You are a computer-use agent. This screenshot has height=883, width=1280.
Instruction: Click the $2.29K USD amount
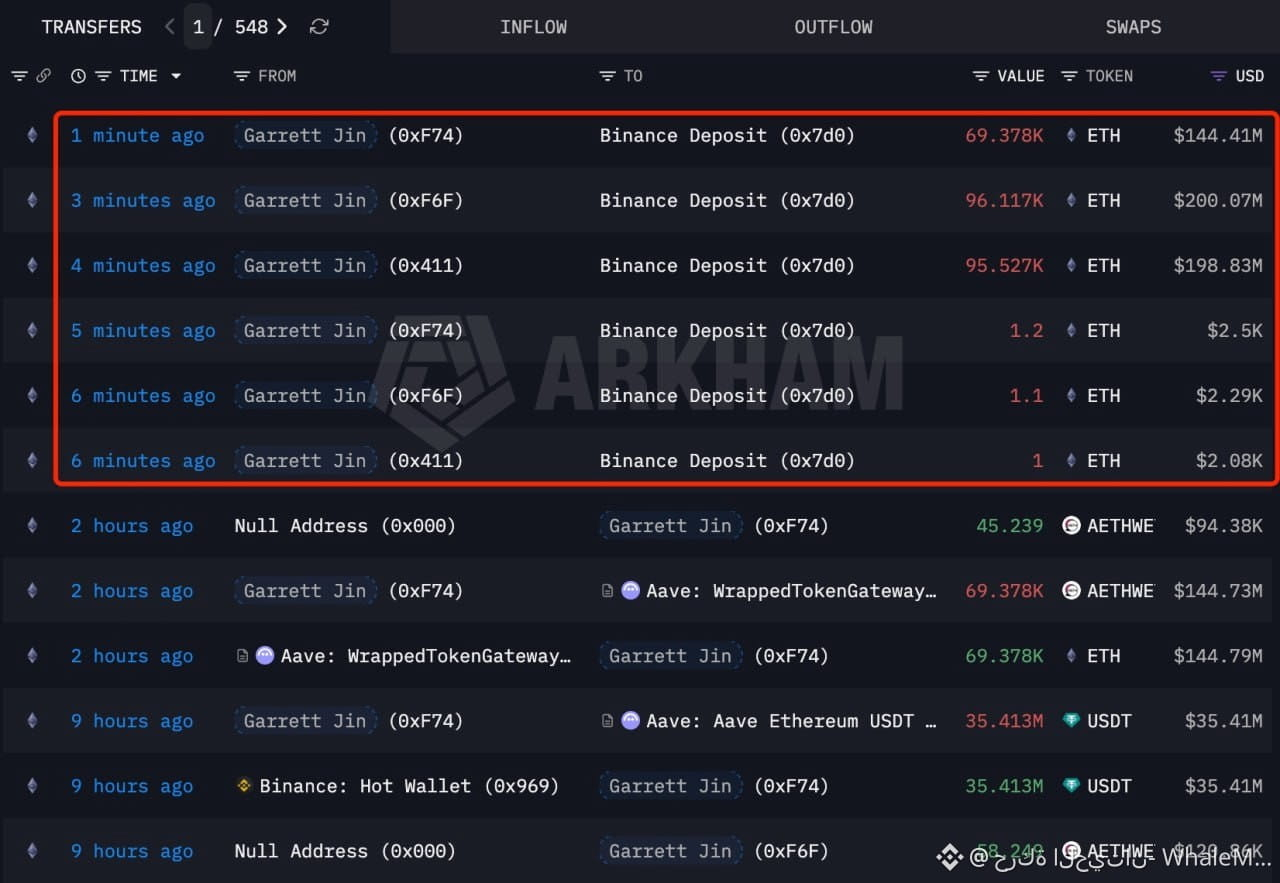[x=1229, y=395]
